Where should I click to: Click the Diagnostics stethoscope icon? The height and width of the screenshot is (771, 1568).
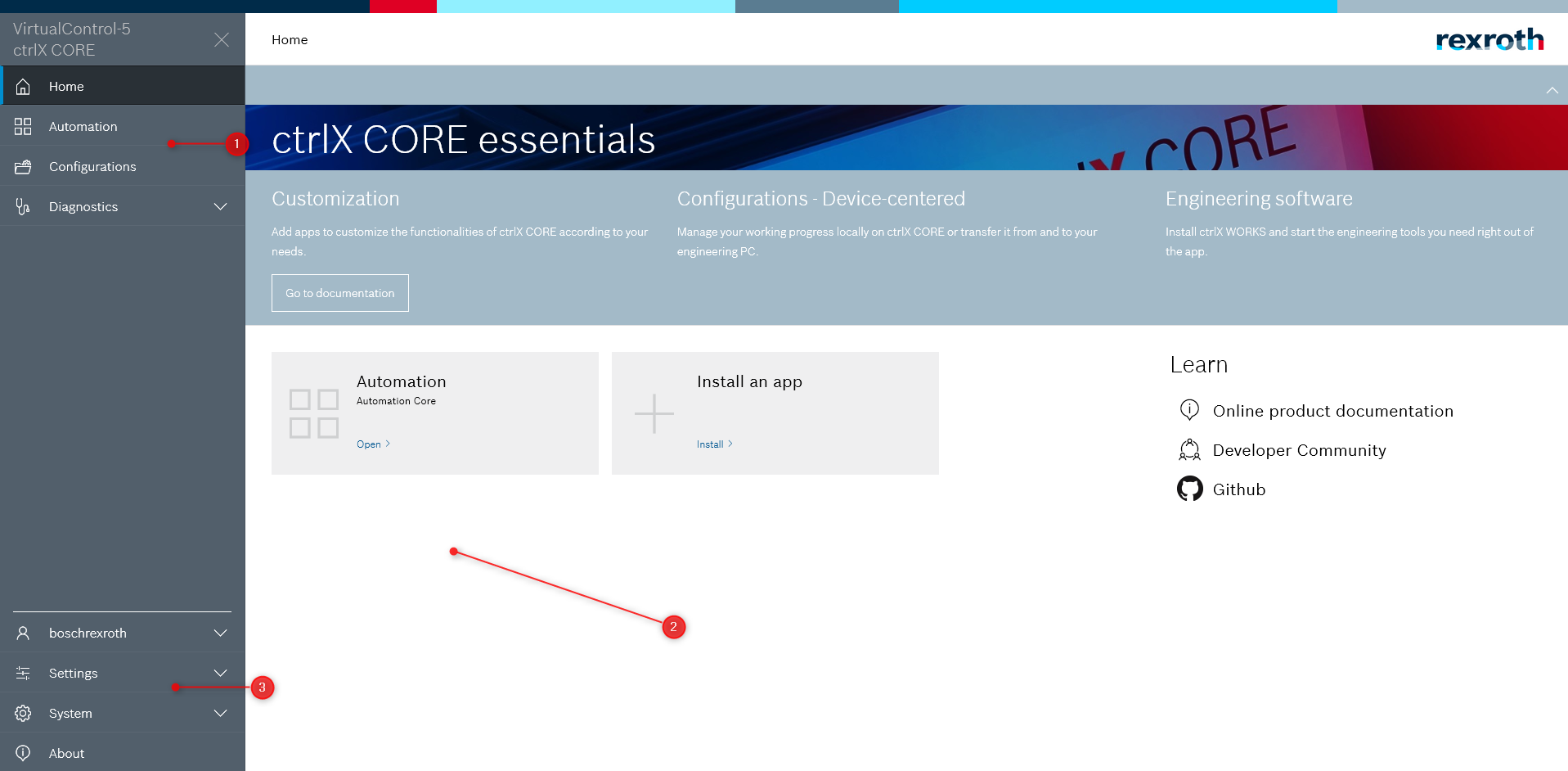[x=23, y=207]
